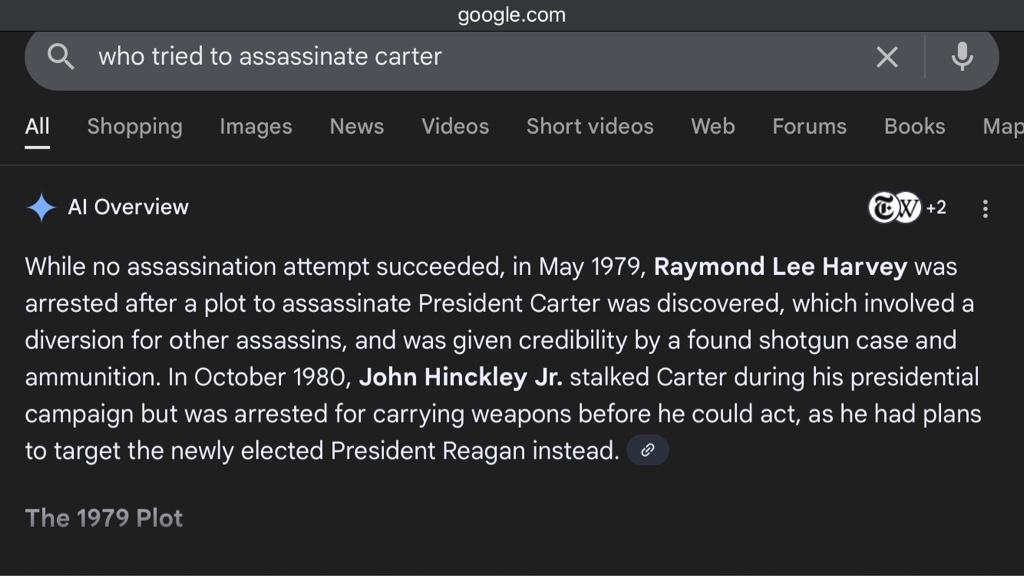Select the Videos tab
The image size is (1024, 576).
pos(455,126)
